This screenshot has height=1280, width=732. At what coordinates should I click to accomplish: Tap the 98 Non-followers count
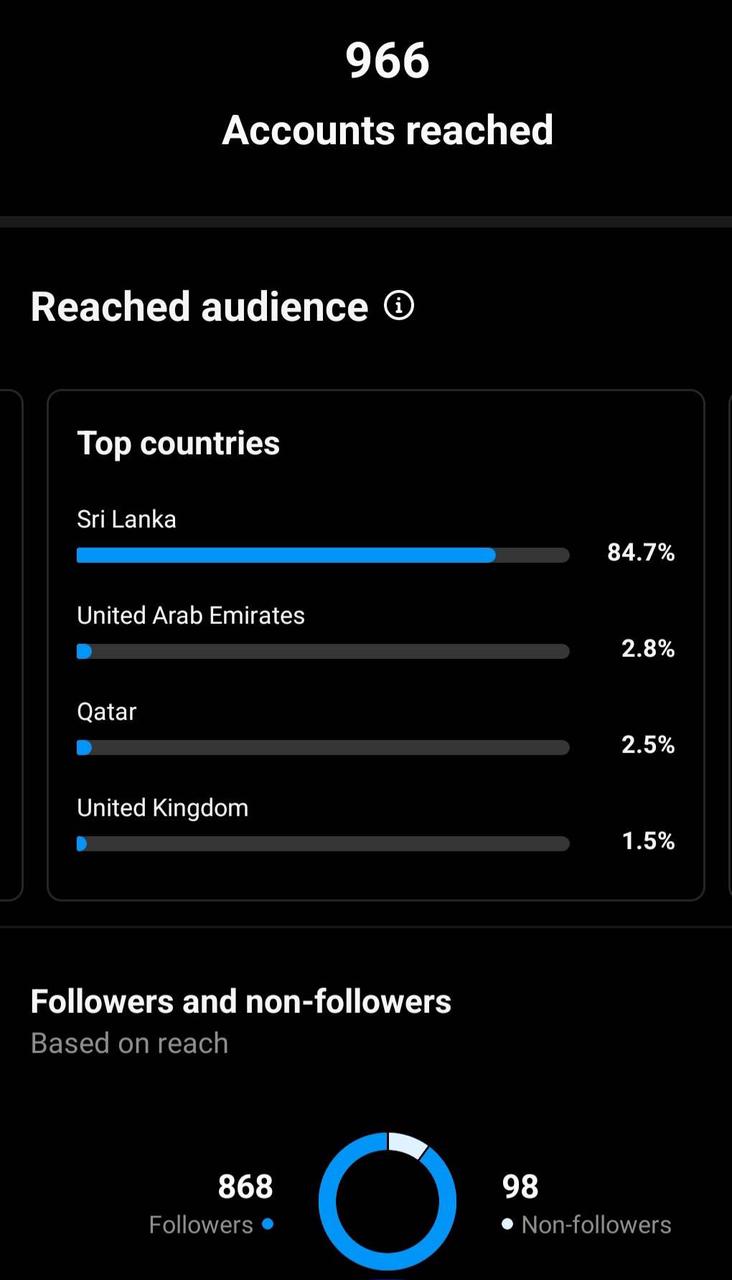pyautogui.click(x=520, y=1187)
